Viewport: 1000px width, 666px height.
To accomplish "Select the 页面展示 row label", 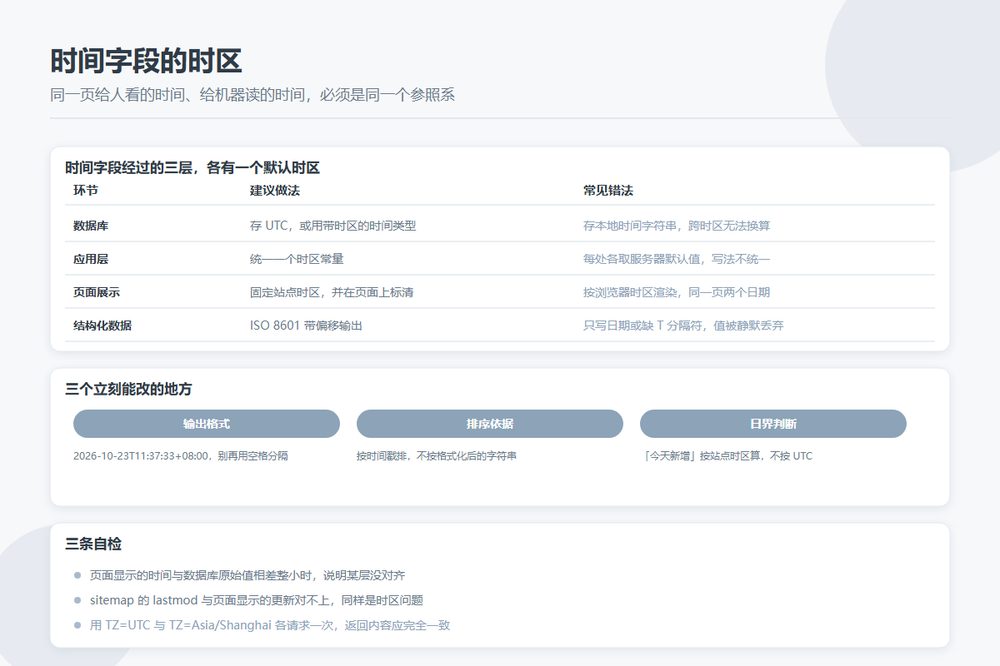I will pyautogui.click(x=96, y=292).
